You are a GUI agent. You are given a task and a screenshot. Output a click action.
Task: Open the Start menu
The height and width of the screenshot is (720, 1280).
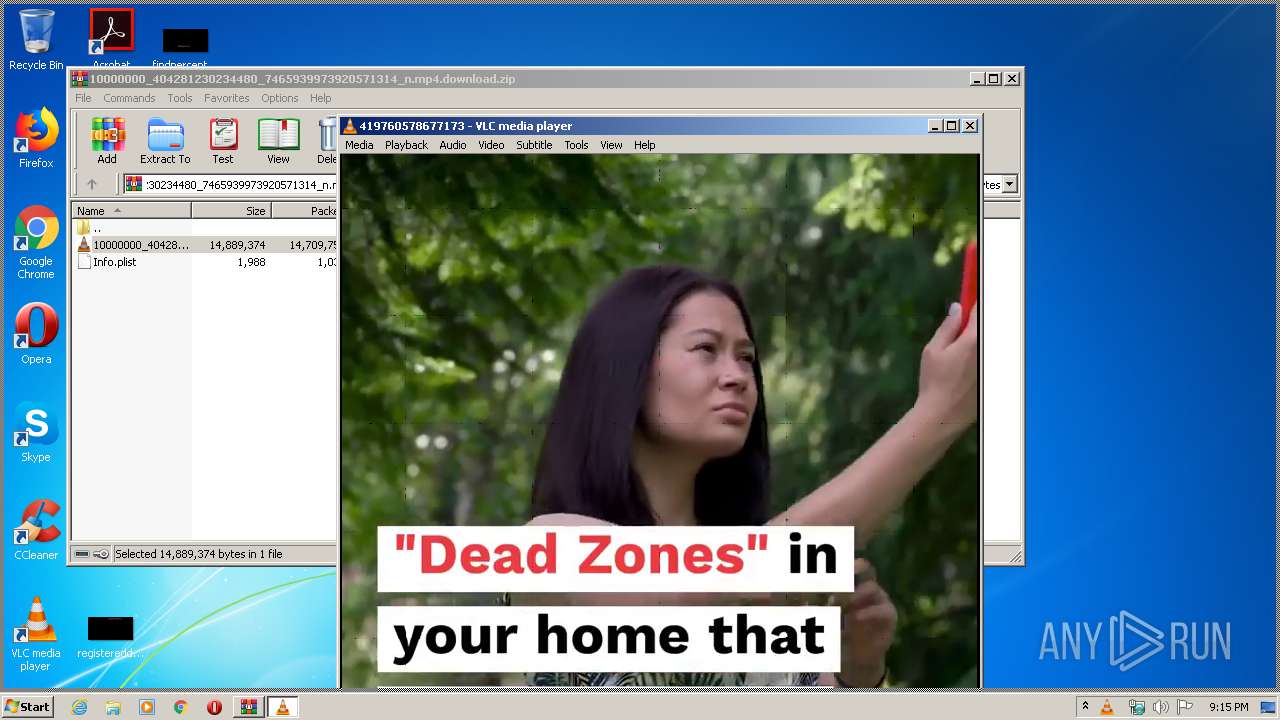click(28, 707)
